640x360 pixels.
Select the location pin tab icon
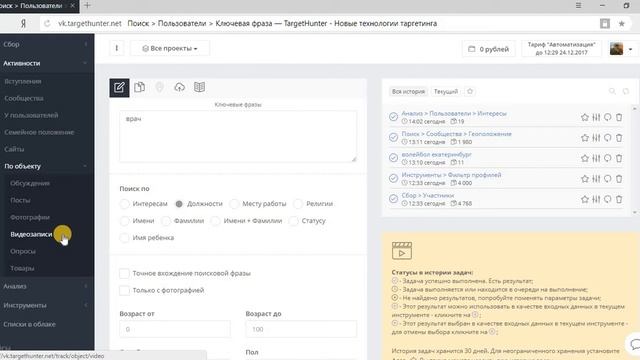[160, 87]
